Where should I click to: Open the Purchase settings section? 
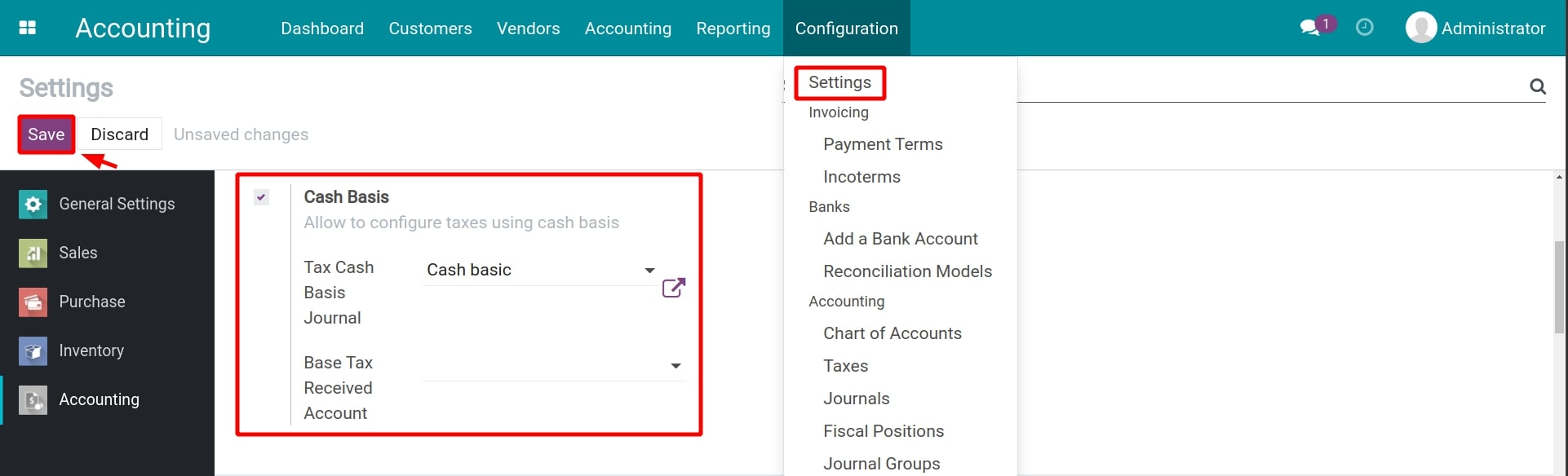91,302
